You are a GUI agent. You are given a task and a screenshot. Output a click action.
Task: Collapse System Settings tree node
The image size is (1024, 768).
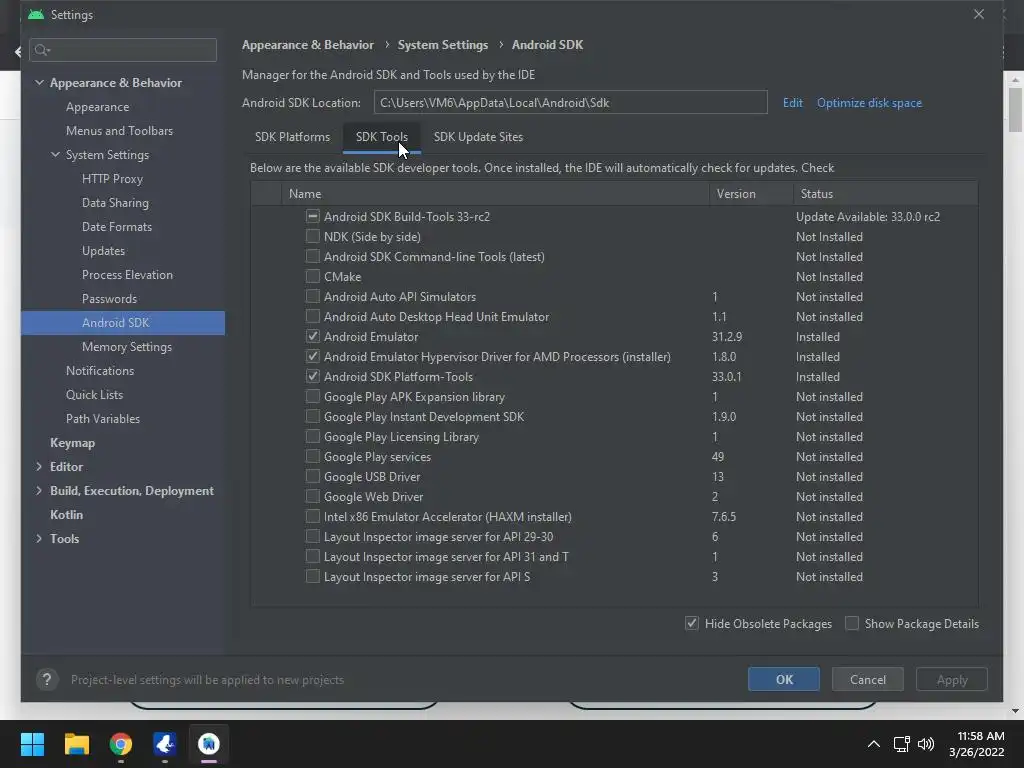tap(56, 154)
